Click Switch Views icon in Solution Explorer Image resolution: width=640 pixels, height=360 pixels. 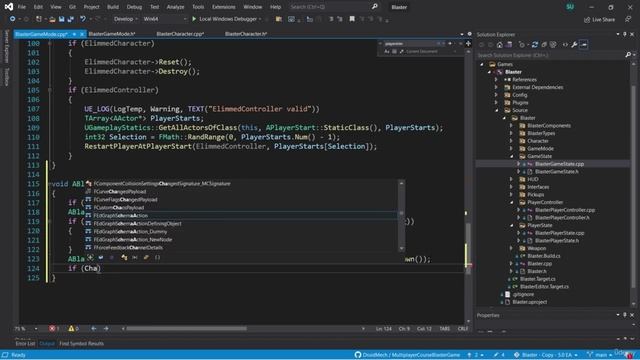[x=509, y=44]
